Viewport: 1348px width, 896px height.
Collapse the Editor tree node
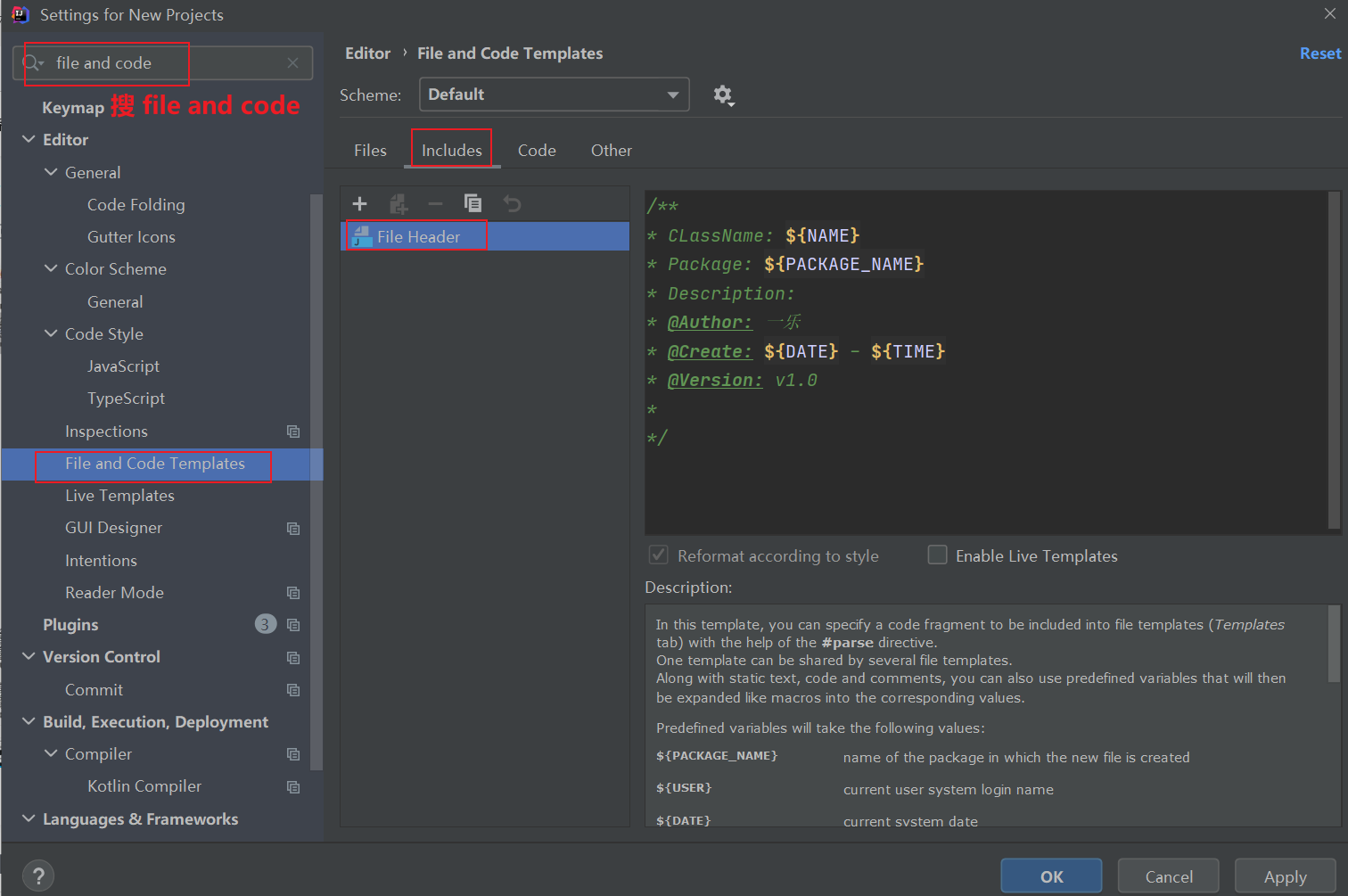(x=29, y=140)
